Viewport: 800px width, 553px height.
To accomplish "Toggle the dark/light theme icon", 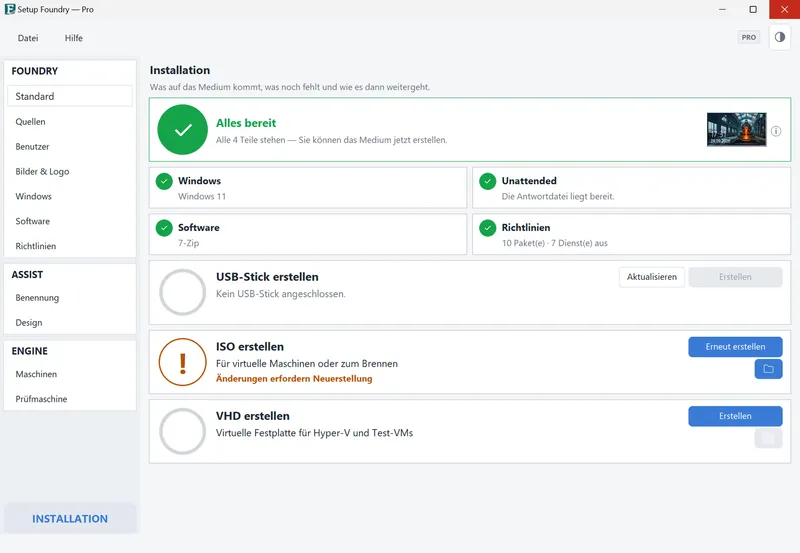I will coord(780,37).
